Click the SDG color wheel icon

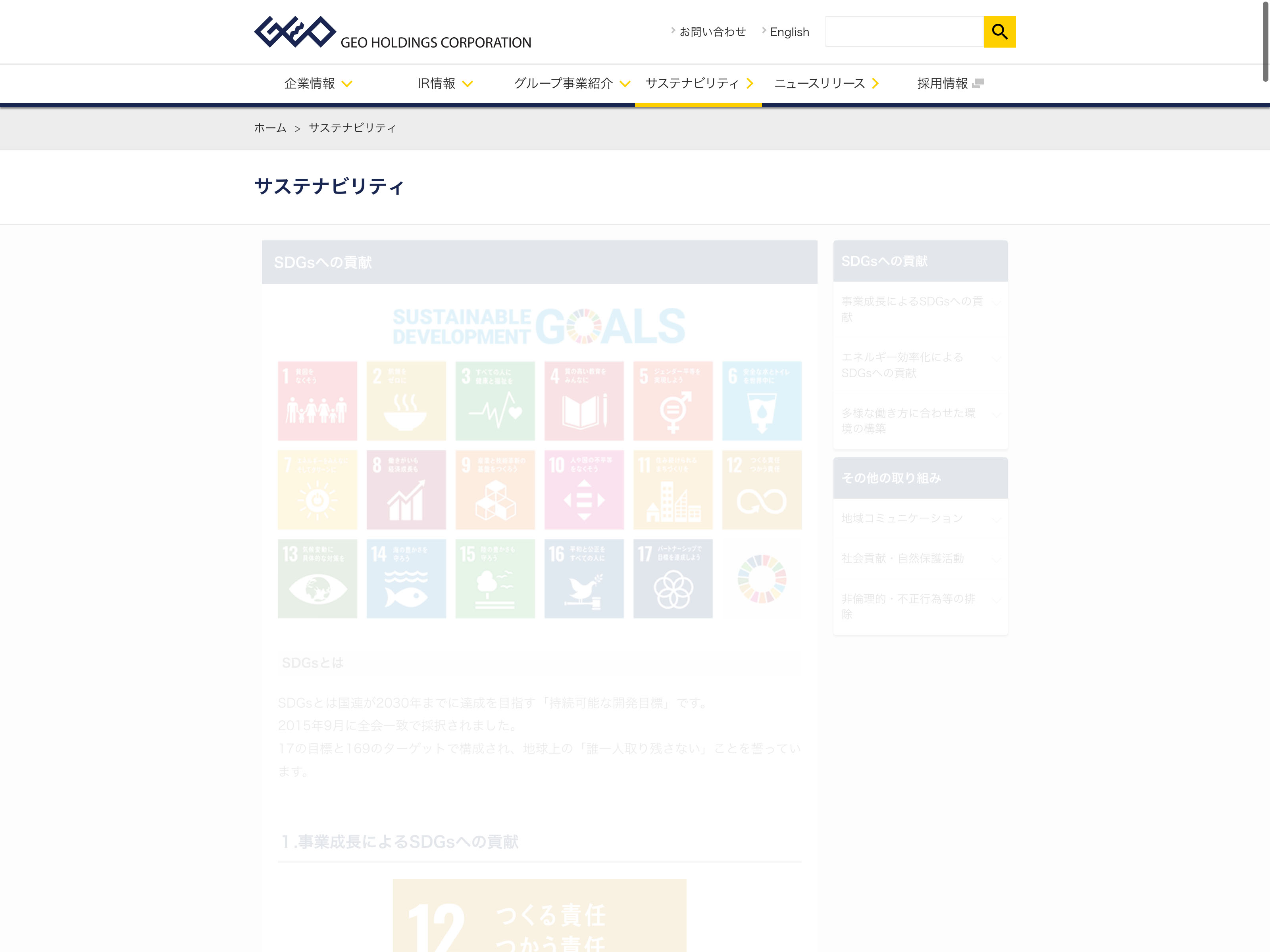coord(762,578)
